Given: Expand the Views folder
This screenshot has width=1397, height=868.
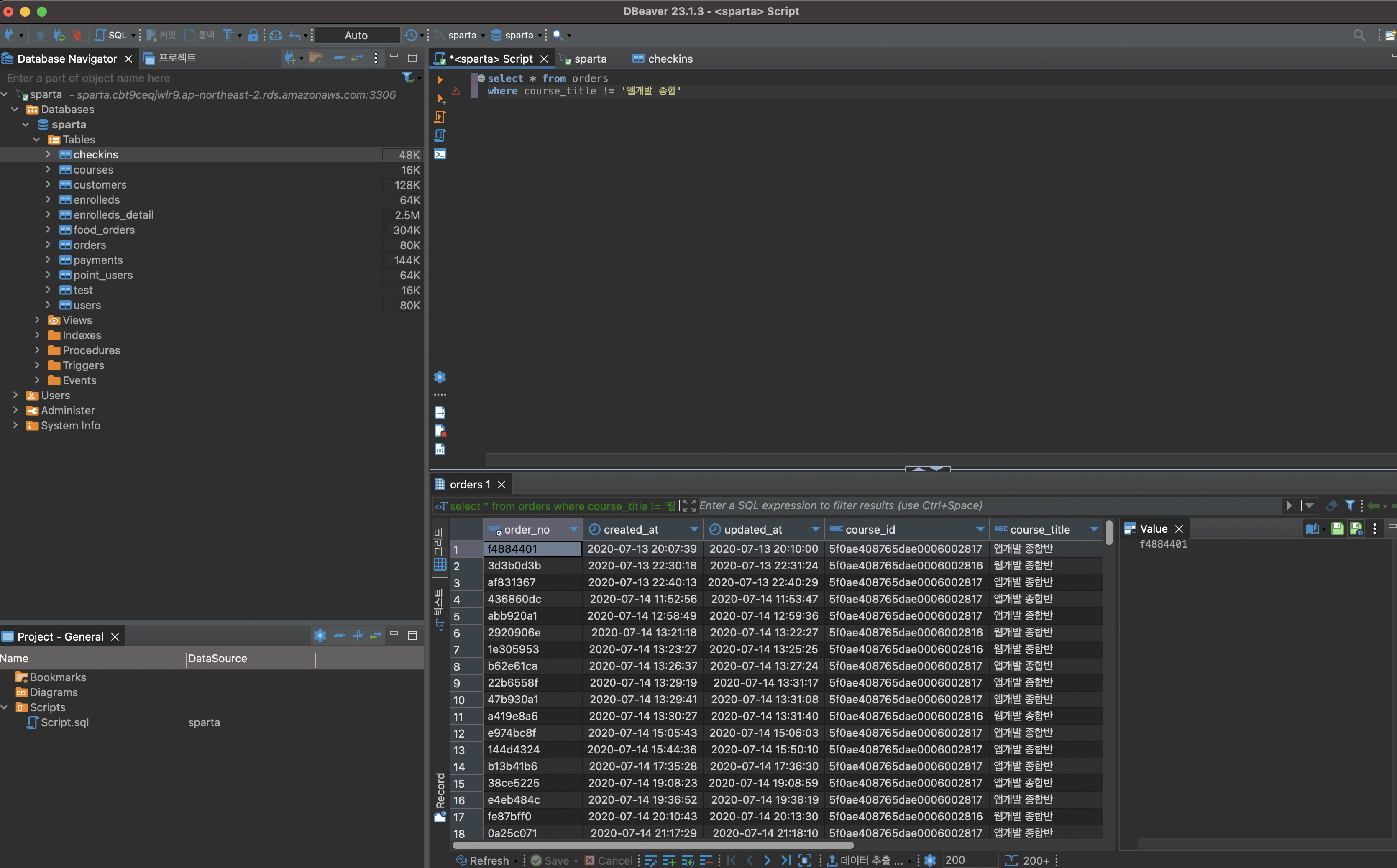Looking at the screenshot, I should click(x=37, y=320).
